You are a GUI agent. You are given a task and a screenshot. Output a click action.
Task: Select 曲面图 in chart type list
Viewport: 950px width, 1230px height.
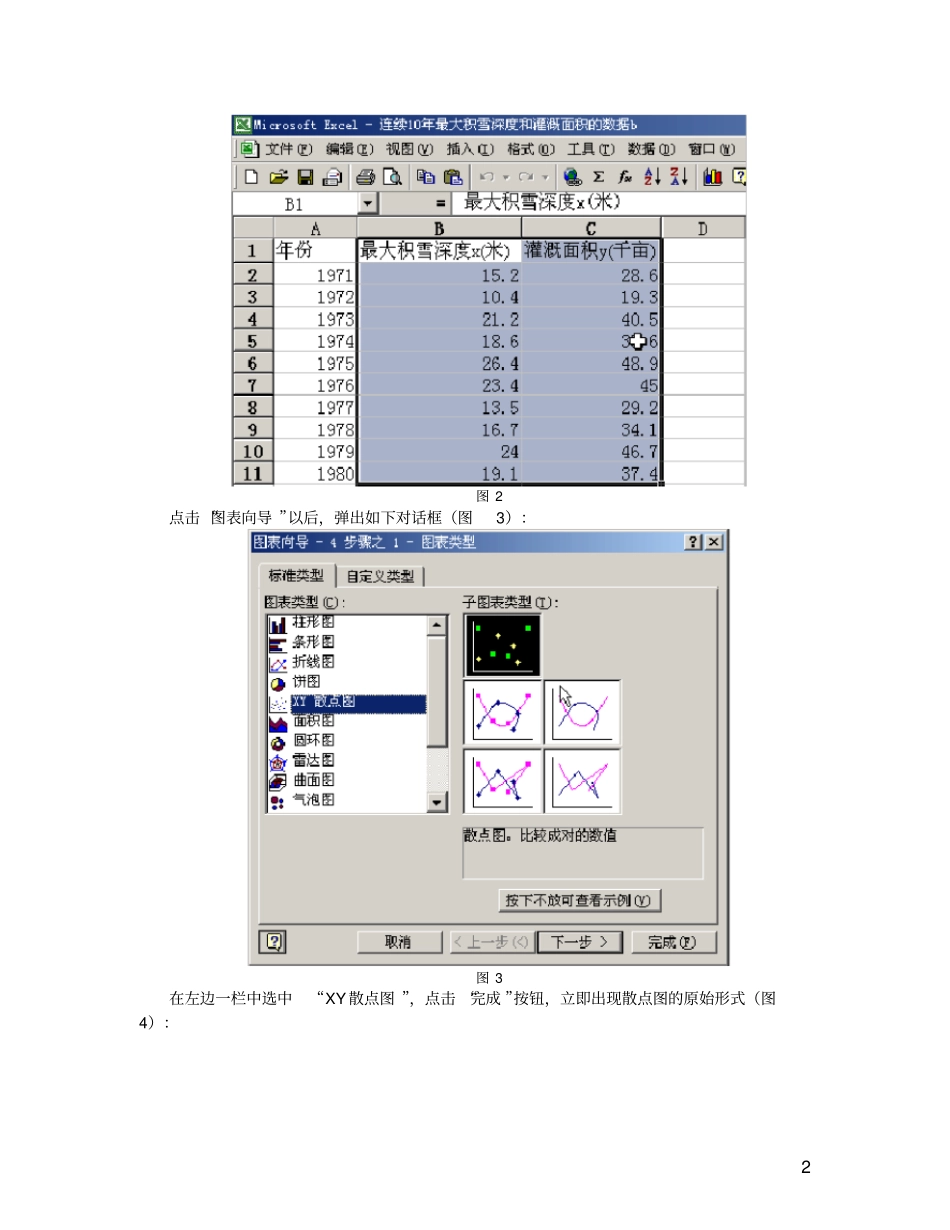(313, 779)
